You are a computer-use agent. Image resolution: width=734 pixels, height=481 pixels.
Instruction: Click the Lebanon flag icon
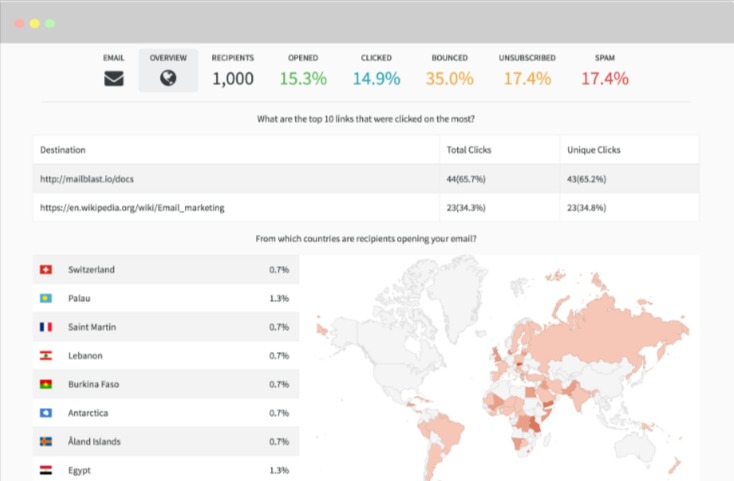coord(46,356)
